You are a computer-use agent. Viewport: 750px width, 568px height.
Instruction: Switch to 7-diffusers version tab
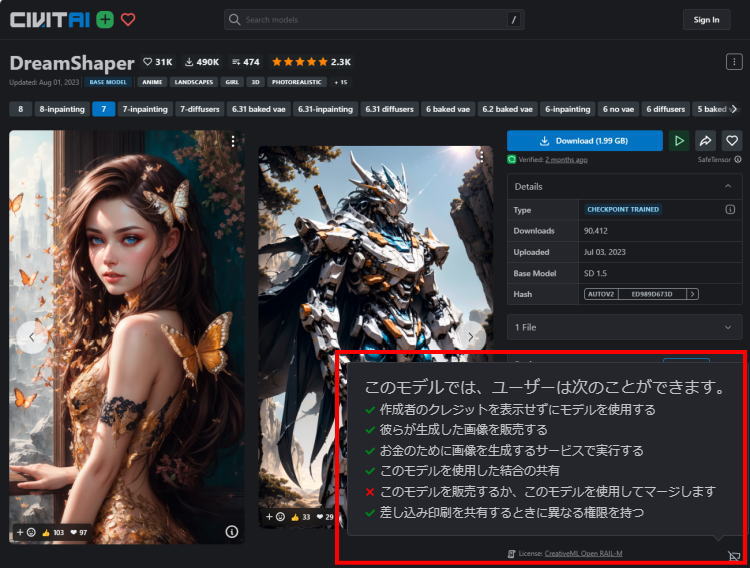tap(199, 109)
